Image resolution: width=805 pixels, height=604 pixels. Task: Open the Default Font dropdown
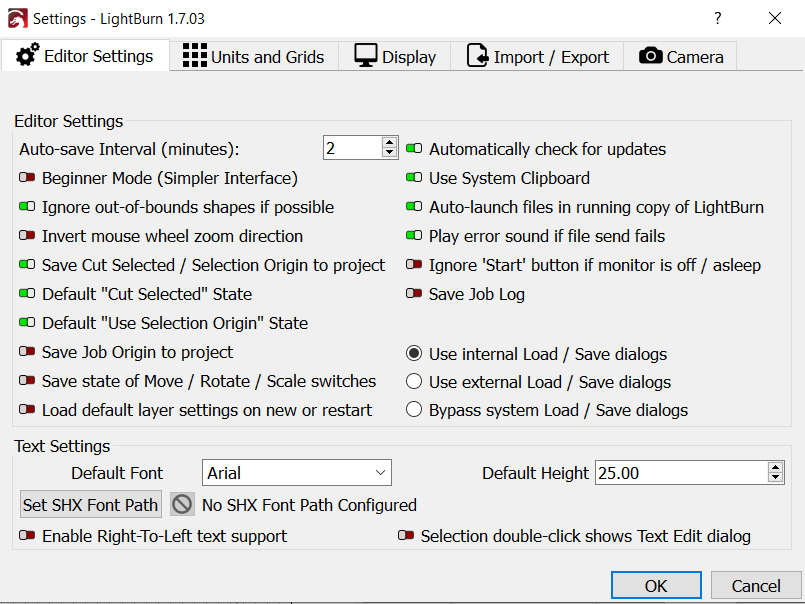[297, 473]
